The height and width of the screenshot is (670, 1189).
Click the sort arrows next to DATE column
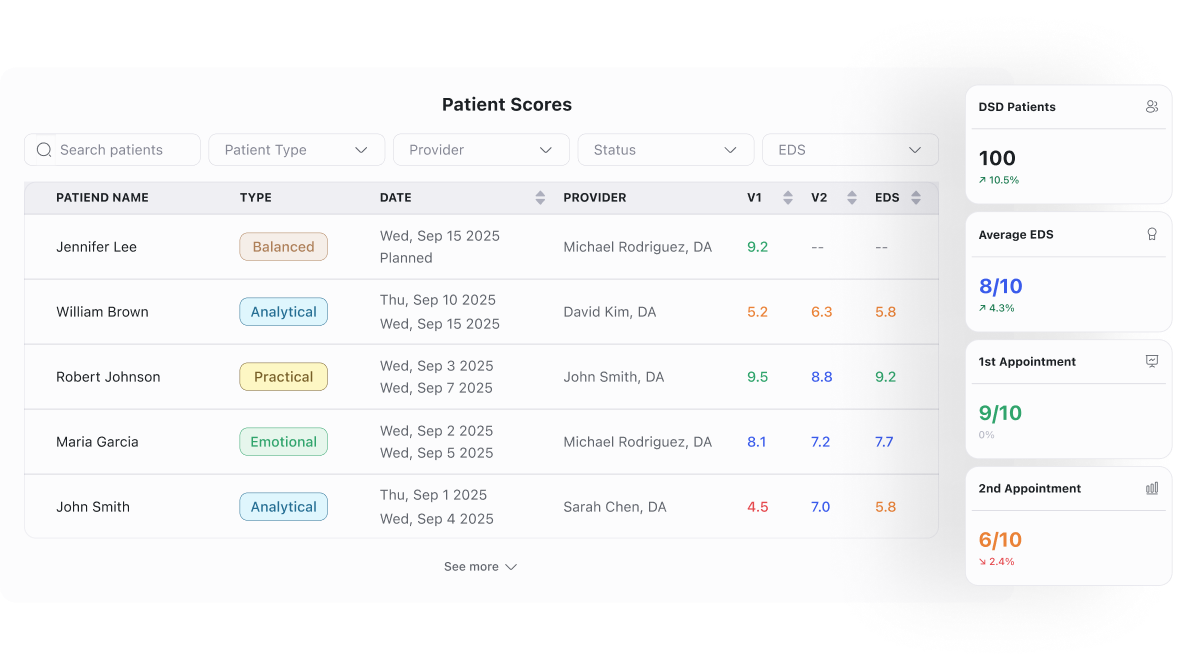[539, 197]
